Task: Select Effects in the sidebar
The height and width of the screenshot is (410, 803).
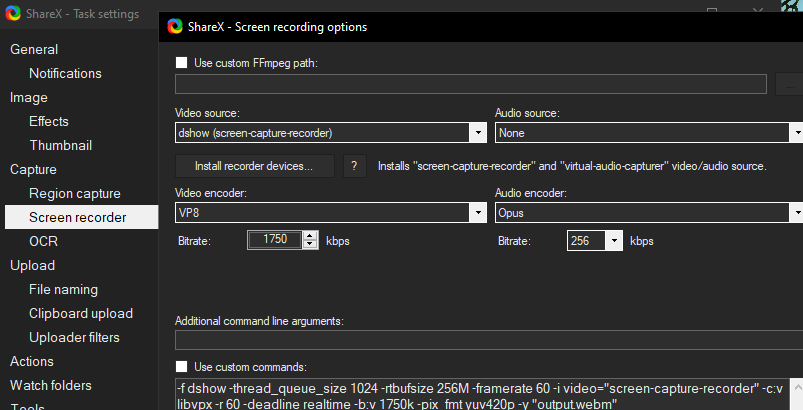Action: 49,121
